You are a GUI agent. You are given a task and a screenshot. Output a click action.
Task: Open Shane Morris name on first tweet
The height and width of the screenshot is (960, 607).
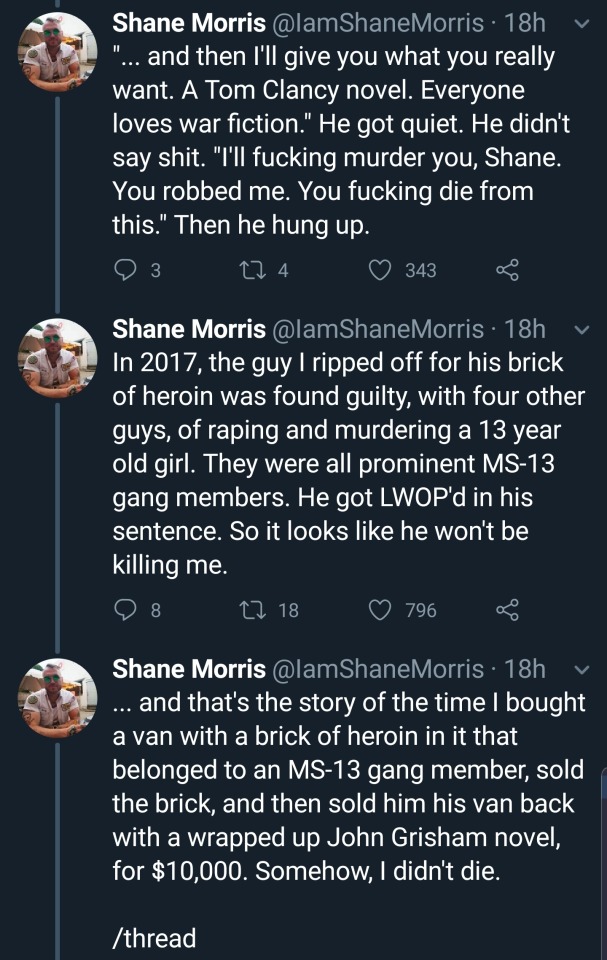[188, 23]
